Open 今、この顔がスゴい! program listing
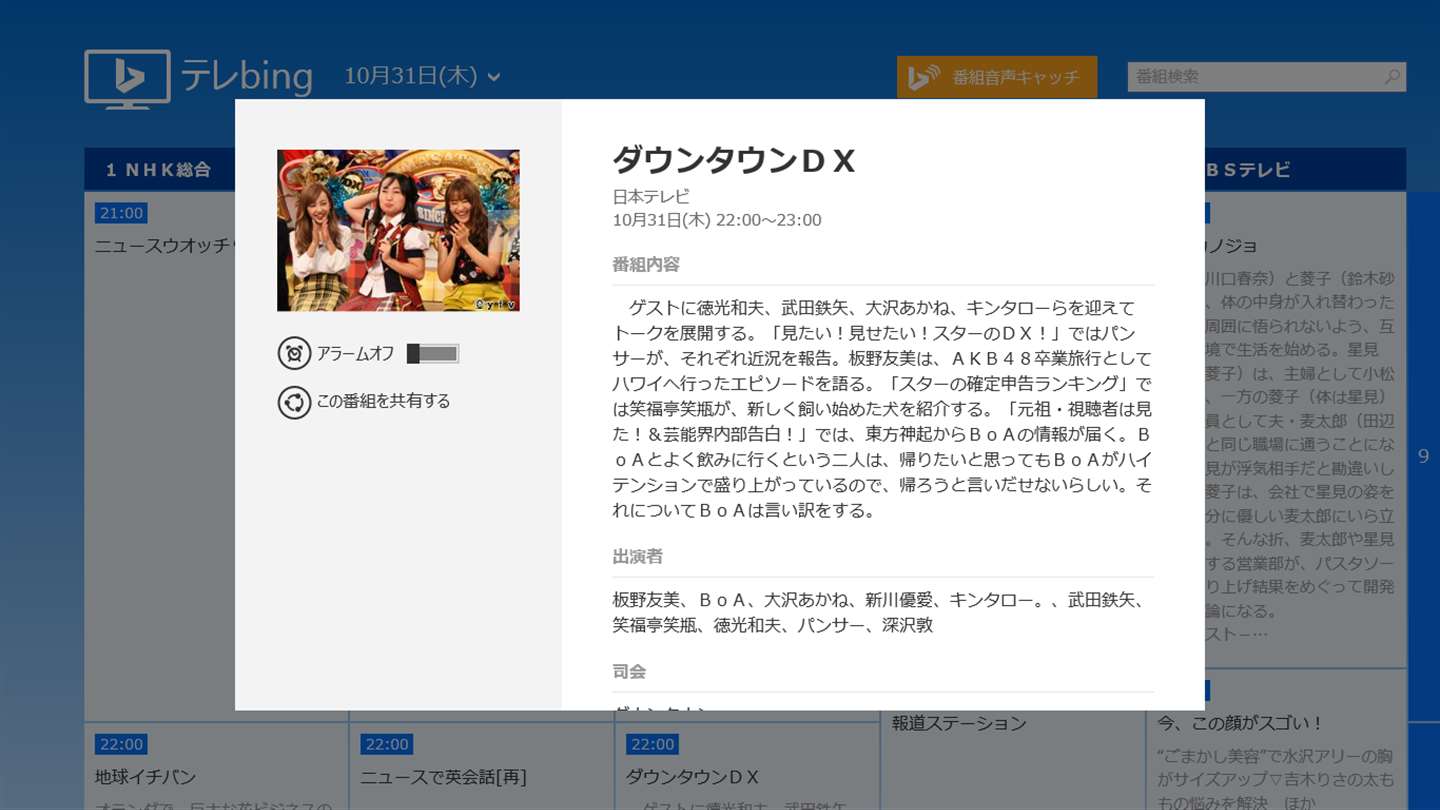 (x=1240, y=723)
